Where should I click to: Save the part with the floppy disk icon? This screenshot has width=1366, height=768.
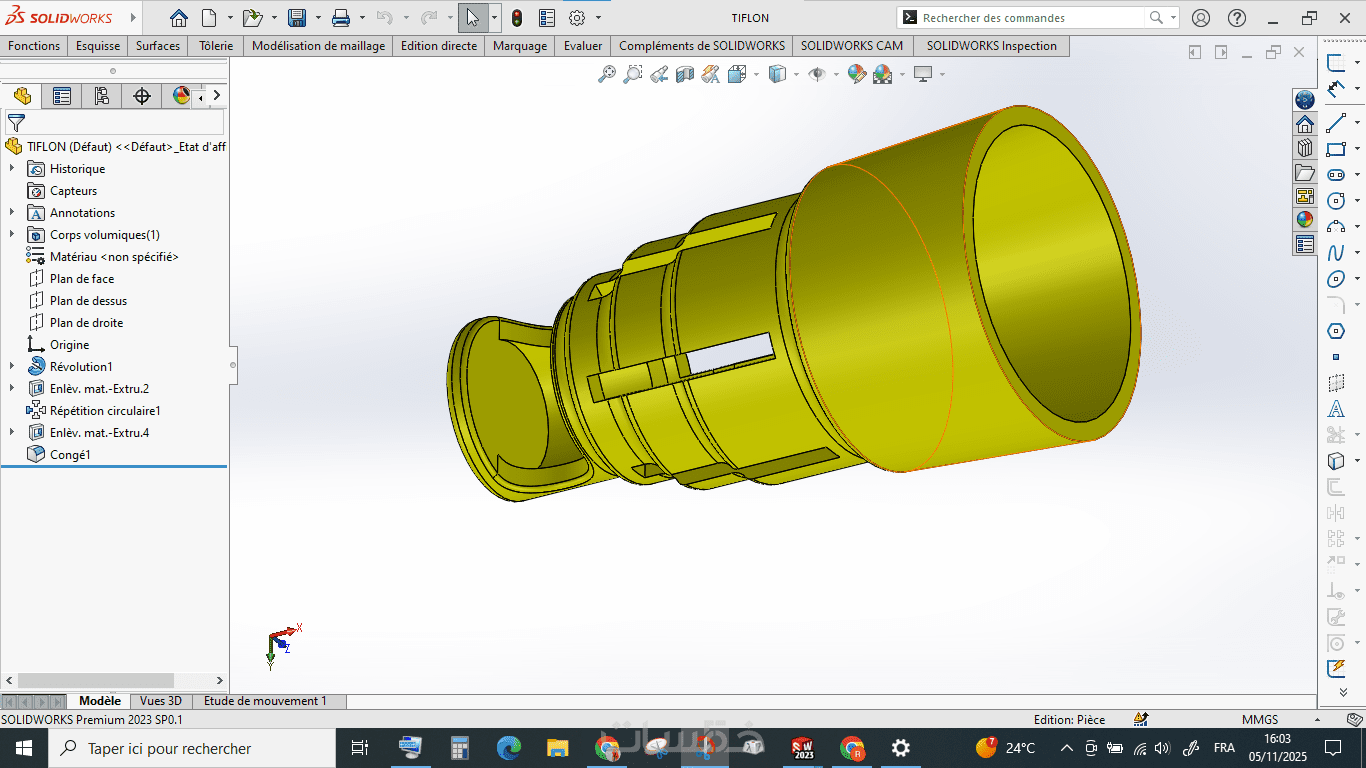[x=297, y=18]
